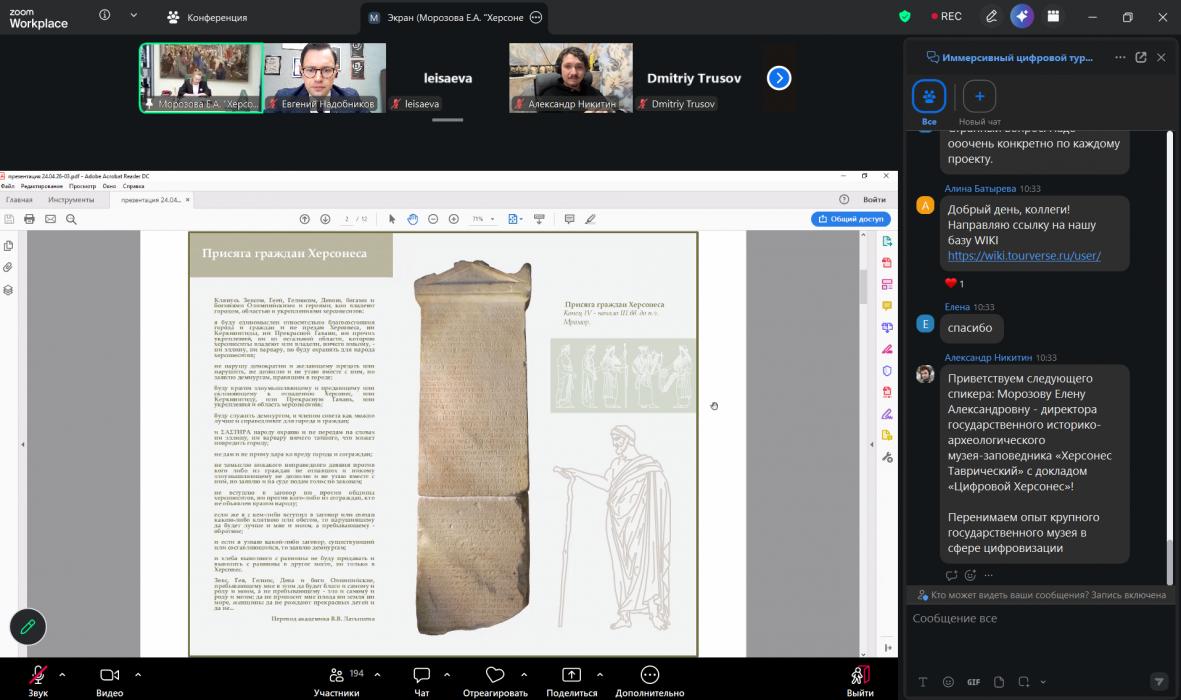Screen dimensions: 1181x700
Task: Click the Сообщение все message input field
Action: [1040, 635]
